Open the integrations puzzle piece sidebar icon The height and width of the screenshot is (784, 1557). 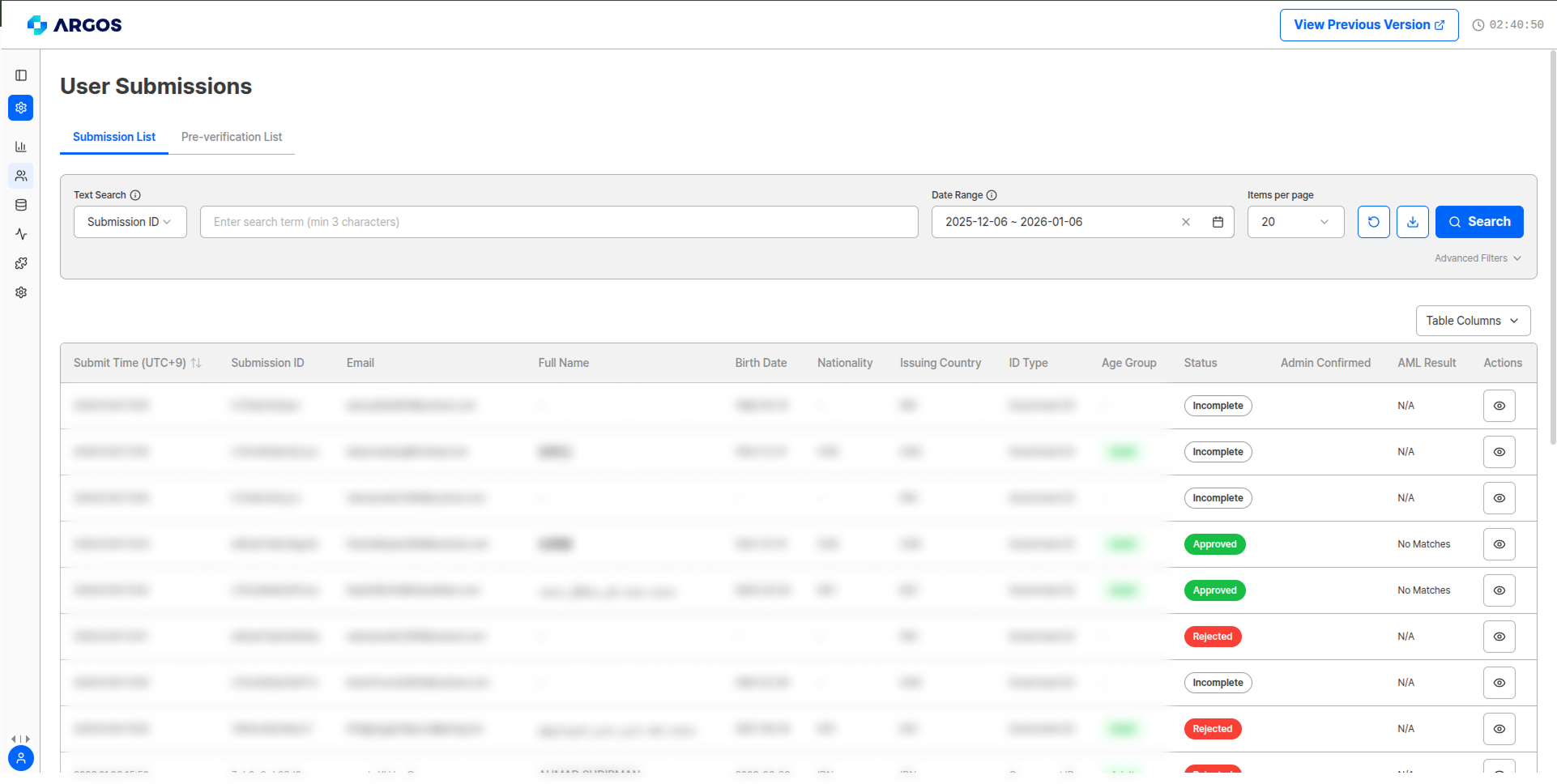coord(20,263)
